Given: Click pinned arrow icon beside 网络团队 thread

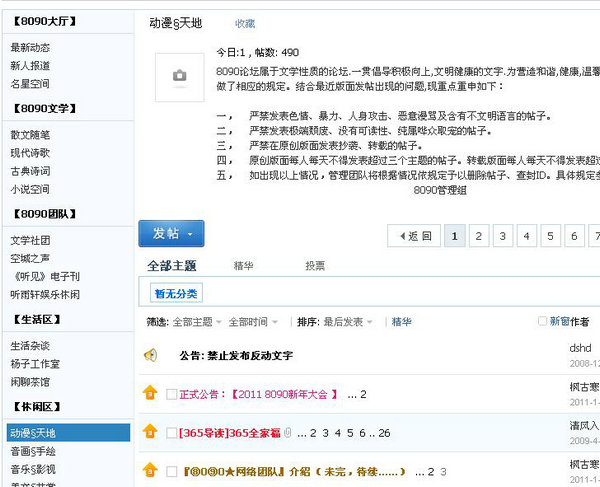Looking at the screenshot, I should (150, 470).
